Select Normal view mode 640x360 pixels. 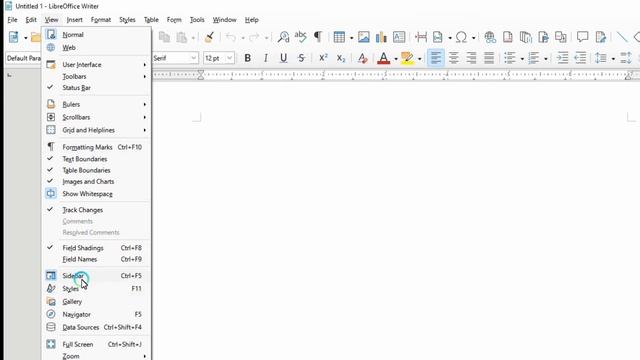tap(96, 35)
